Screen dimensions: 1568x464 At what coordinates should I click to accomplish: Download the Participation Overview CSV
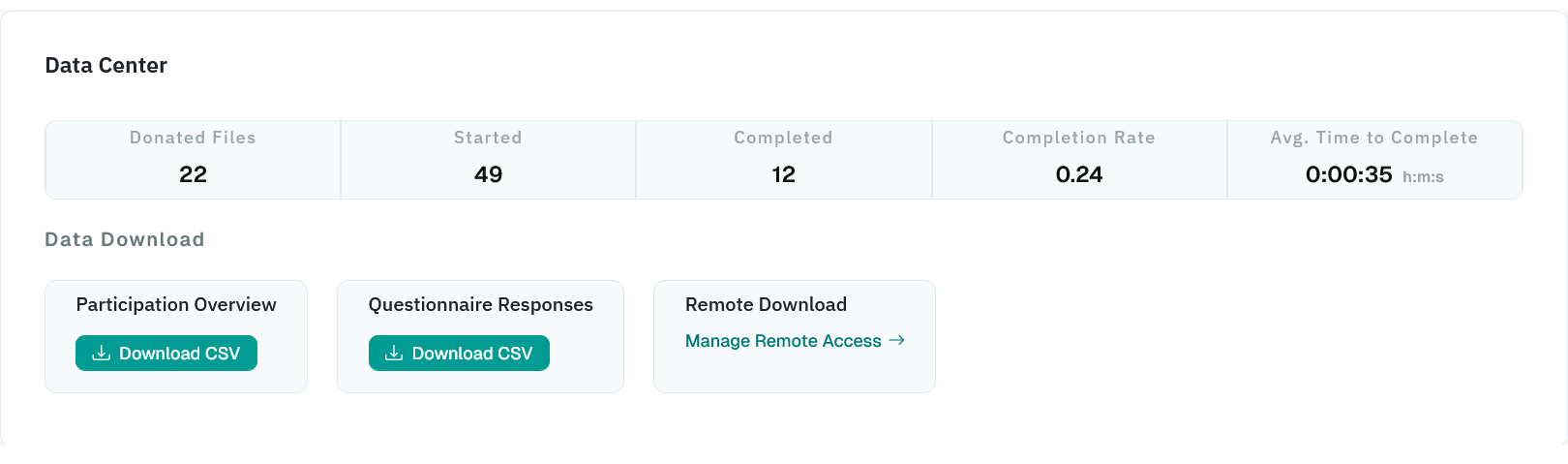click(166, 354)
